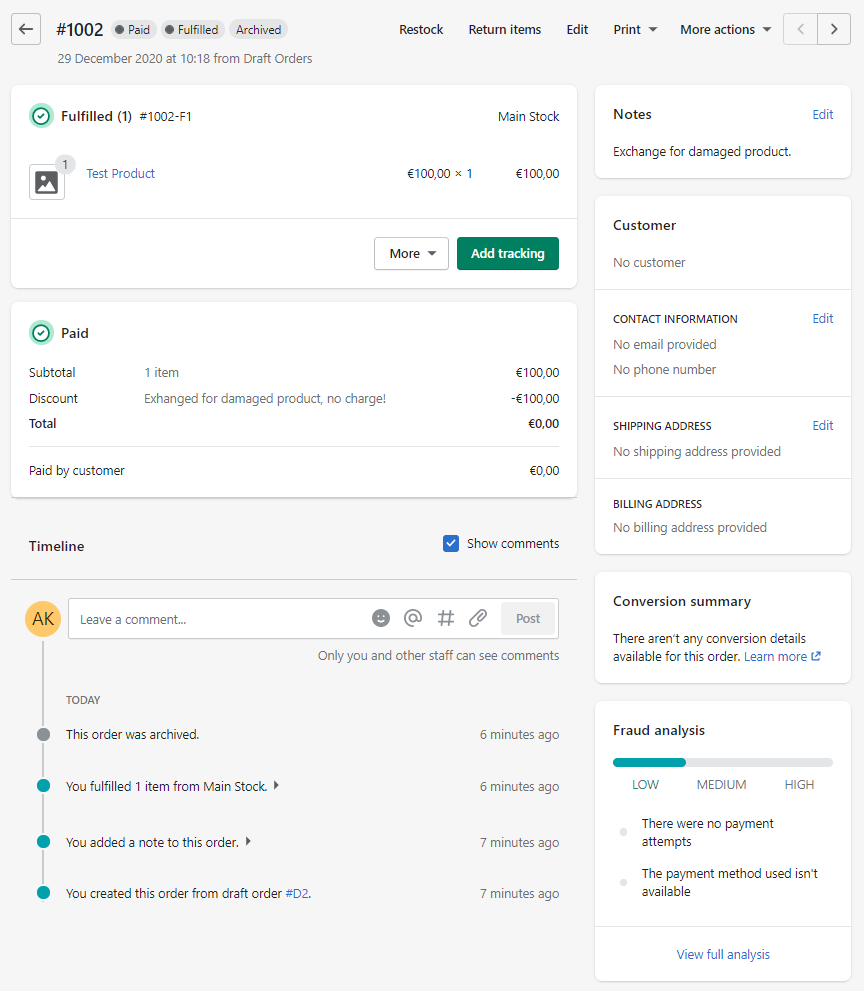Click the Add tracking button
The width and height of the screenshot is (864, 991).
pyautogui.click(x=507, y=254)
